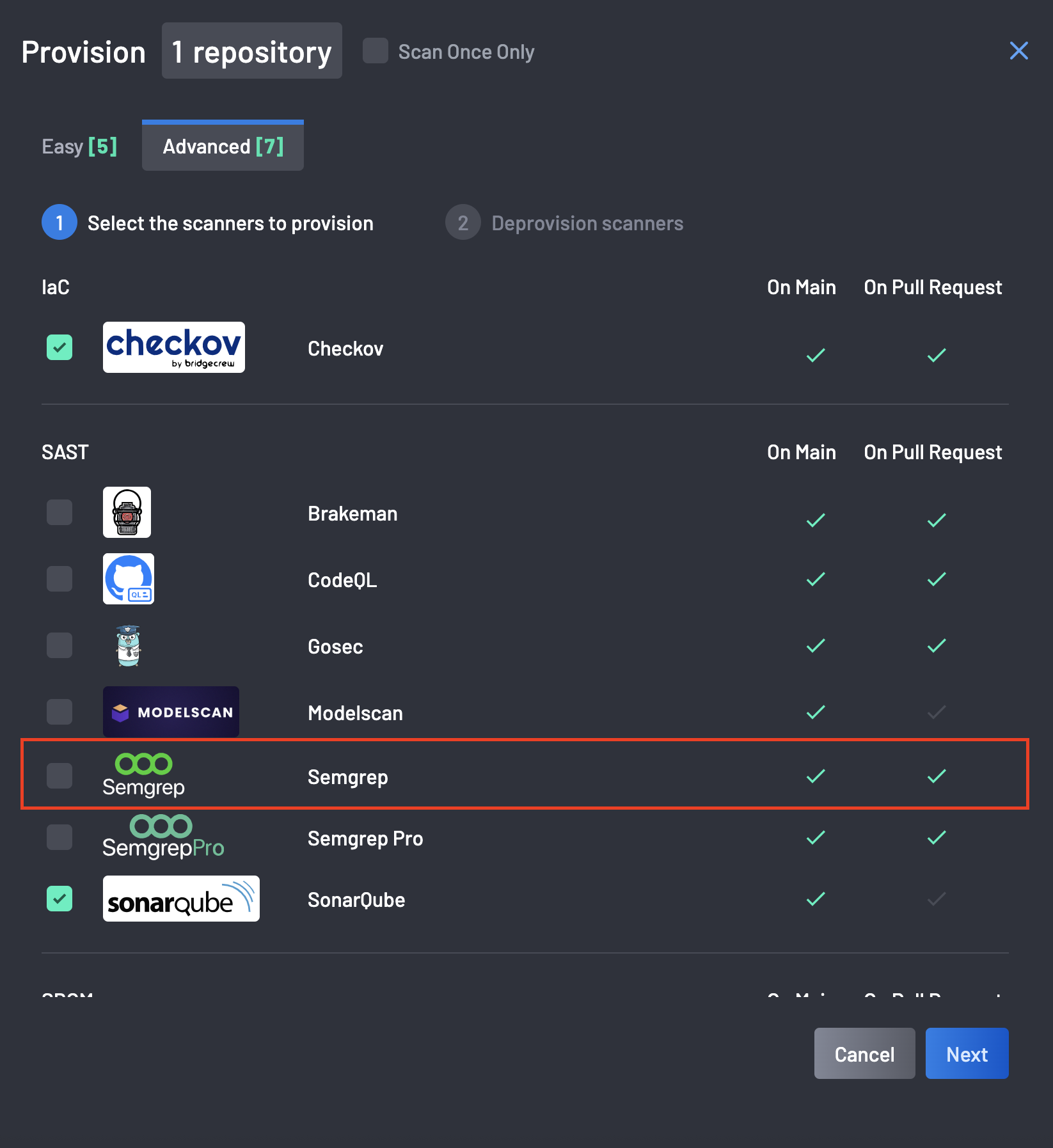Toggle Semgrep Pro On Main checkmark

click(x=816, y=837)
